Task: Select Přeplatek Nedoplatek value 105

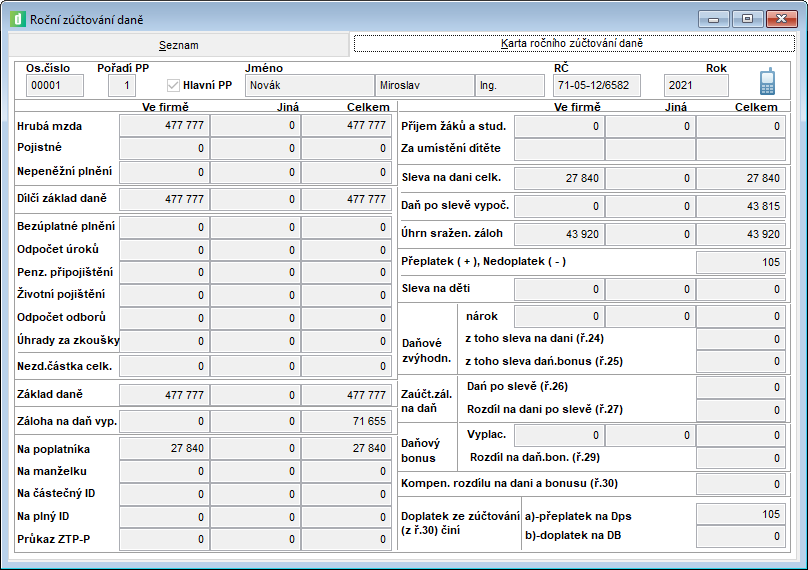Action: [741, 262]
